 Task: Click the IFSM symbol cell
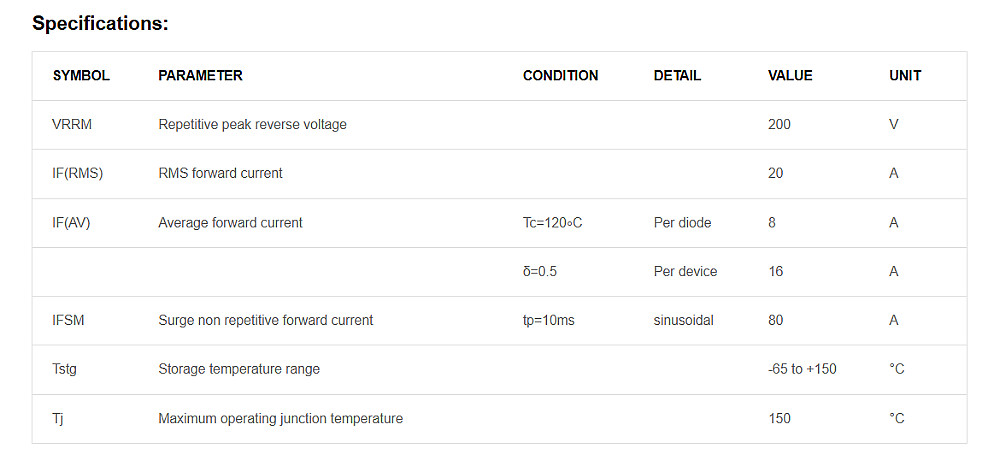click(70, 321)
